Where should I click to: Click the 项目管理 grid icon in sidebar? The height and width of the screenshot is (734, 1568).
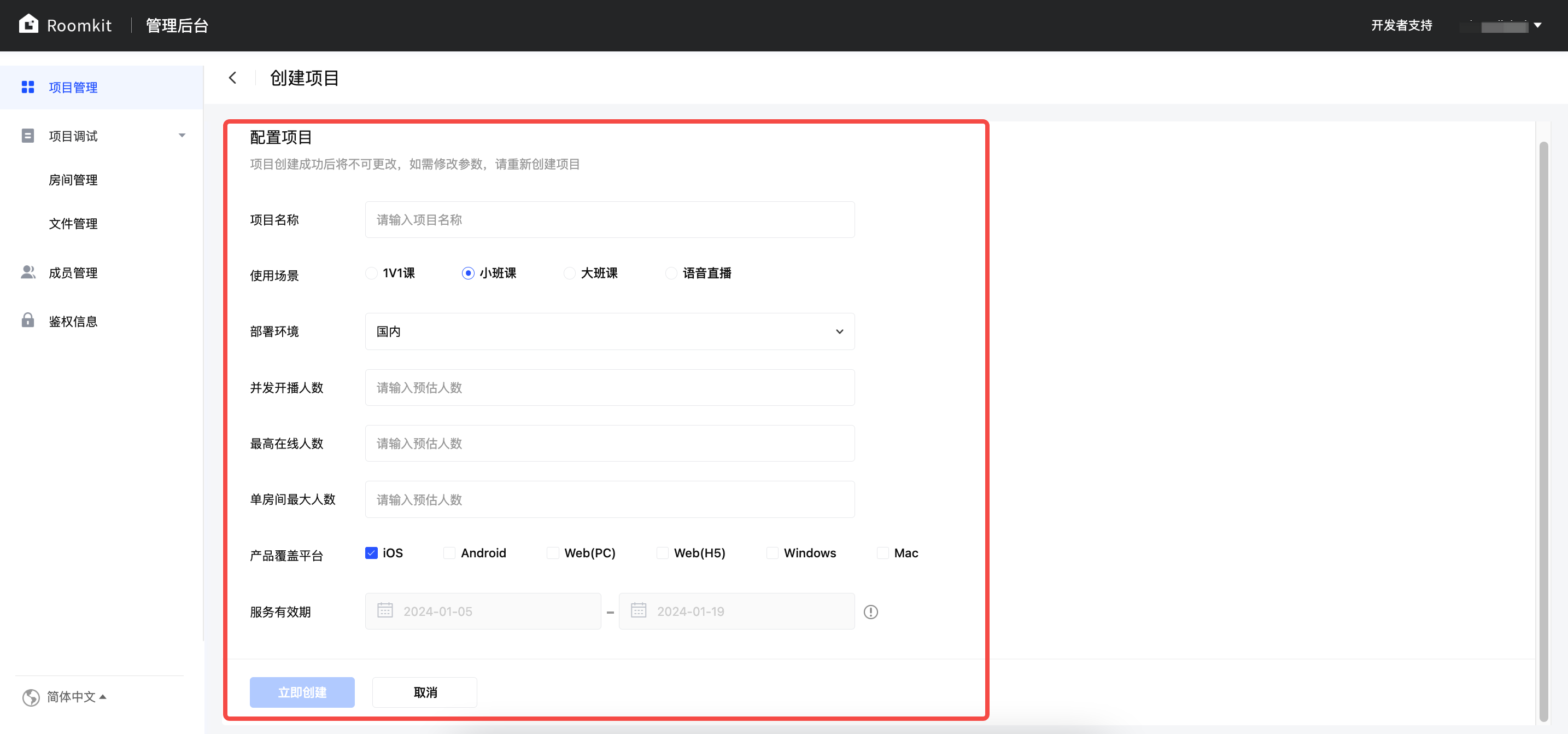point(28,87)
